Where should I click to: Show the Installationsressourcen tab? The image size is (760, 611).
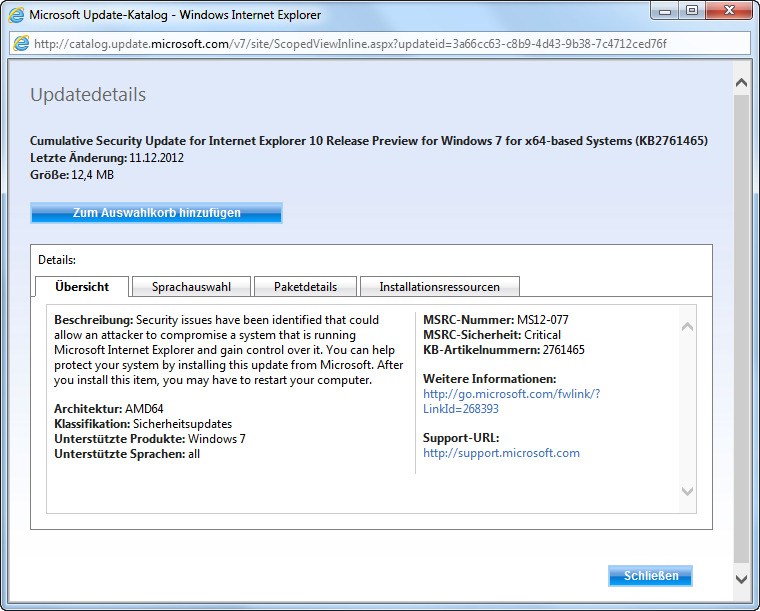click(439, 287)
